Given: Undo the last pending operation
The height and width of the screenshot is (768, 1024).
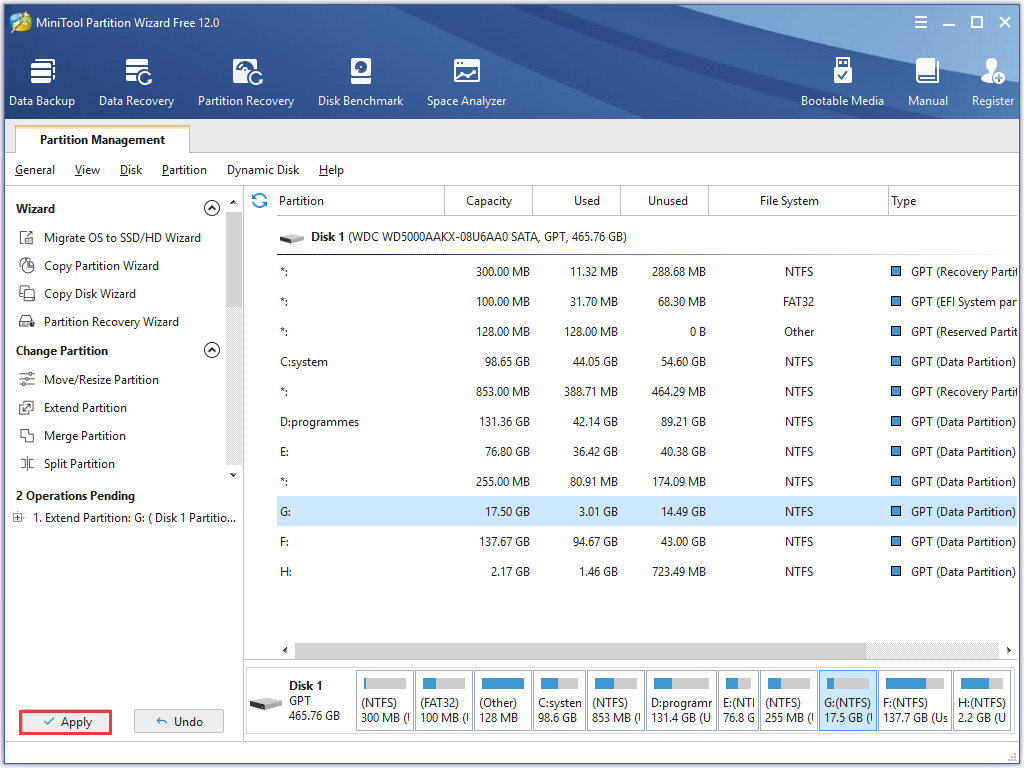Looking at the screenshot, I should [x=179, y=722].
